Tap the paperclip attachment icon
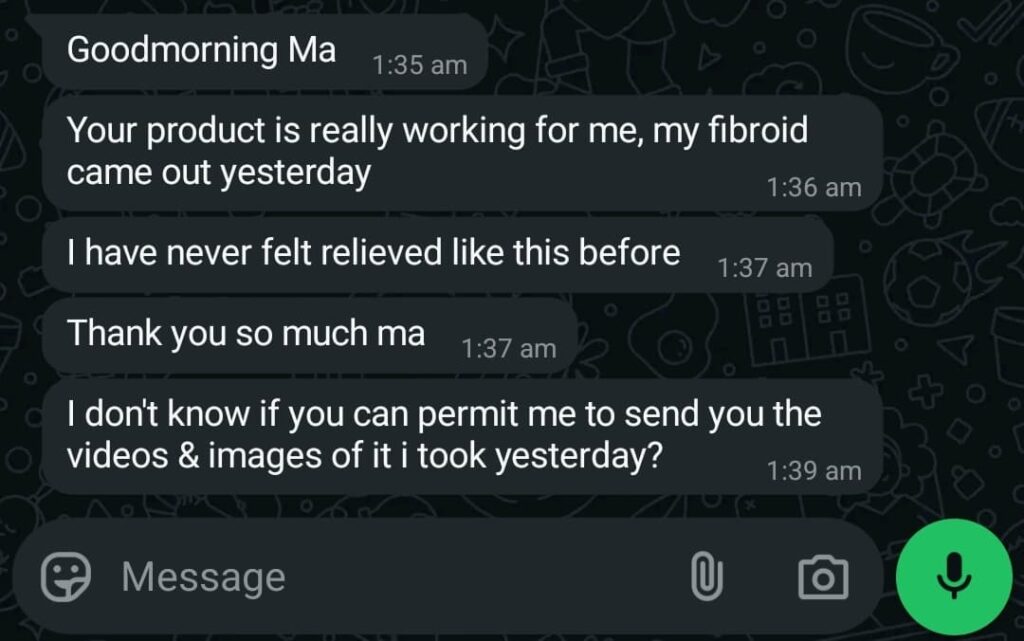1024x641 pixels. click(x=706, y=577)
